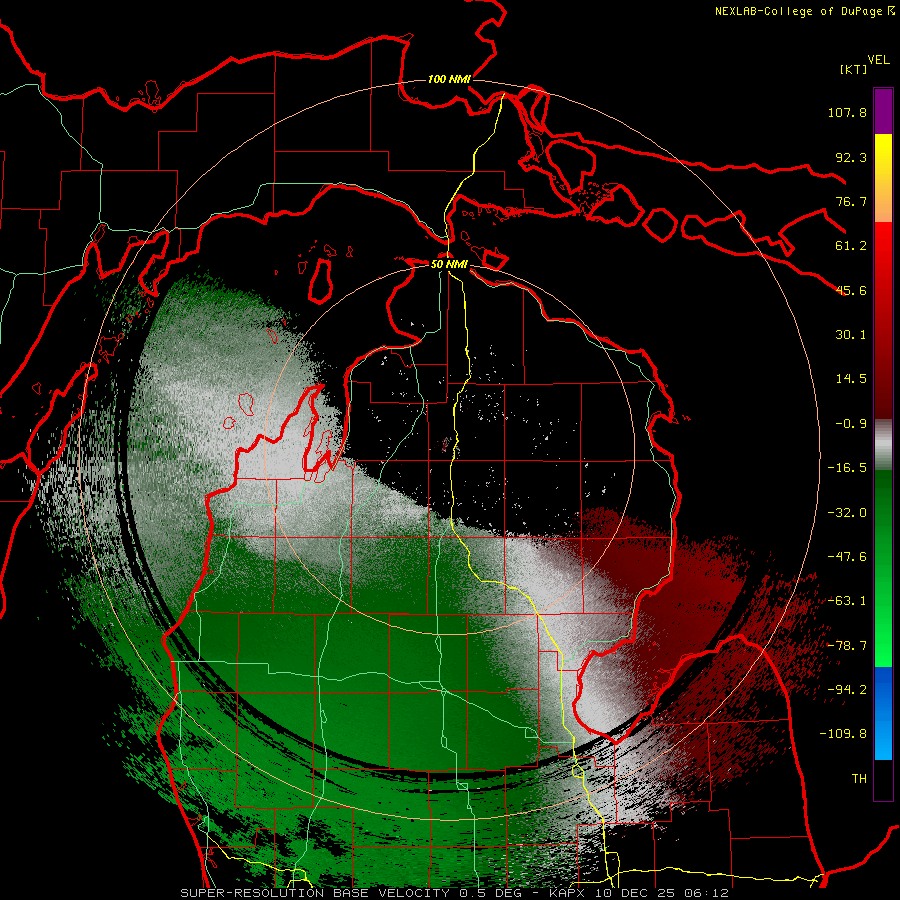Click the 107.8 velocity scale value
The image size is (900, 900).
tap(847, 112)
